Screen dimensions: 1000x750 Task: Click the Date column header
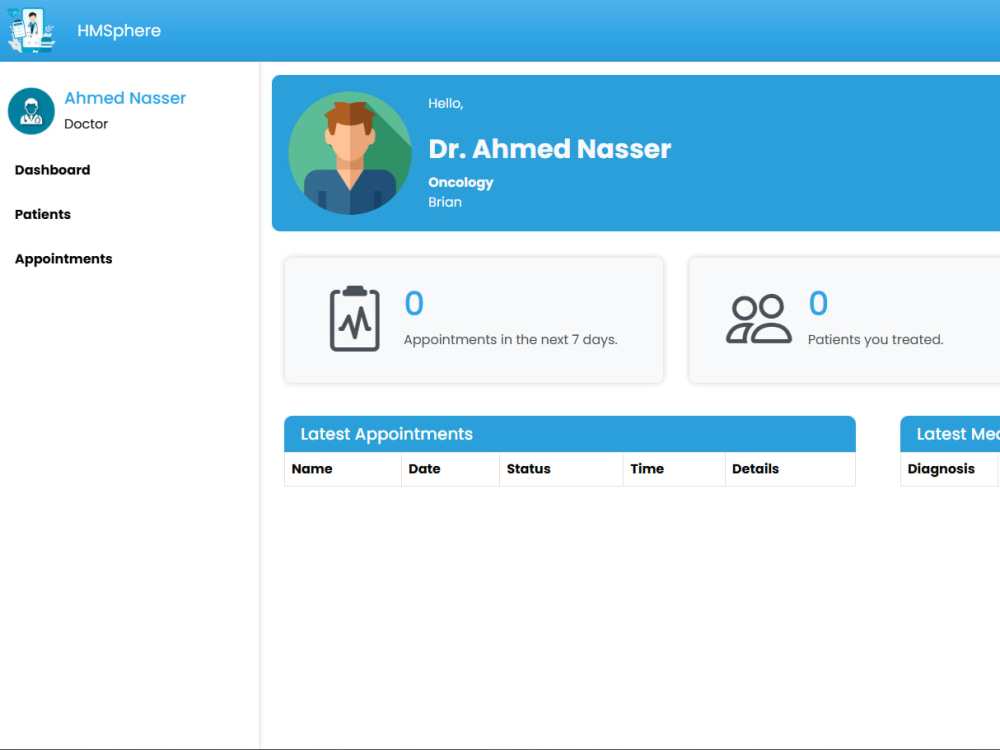click(450, 469)
